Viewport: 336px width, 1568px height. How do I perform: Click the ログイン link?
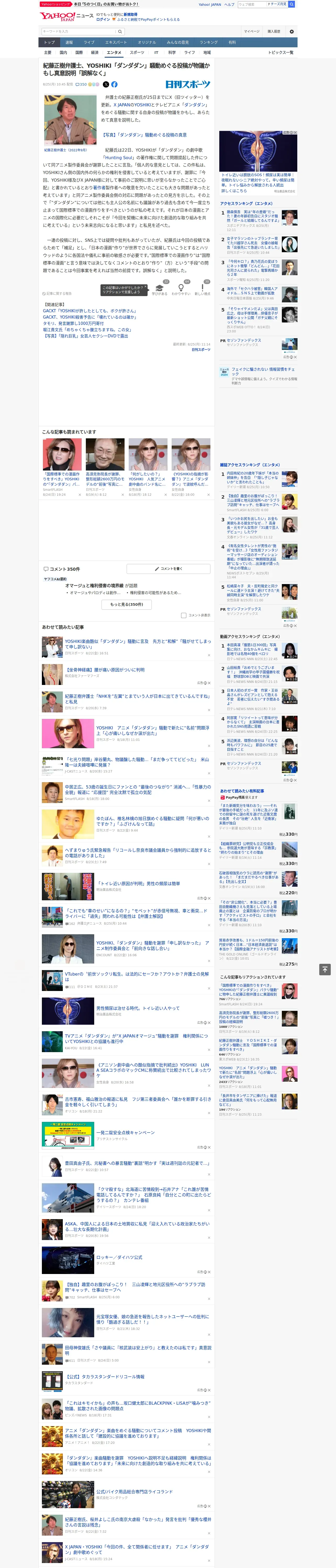point(103,20)
